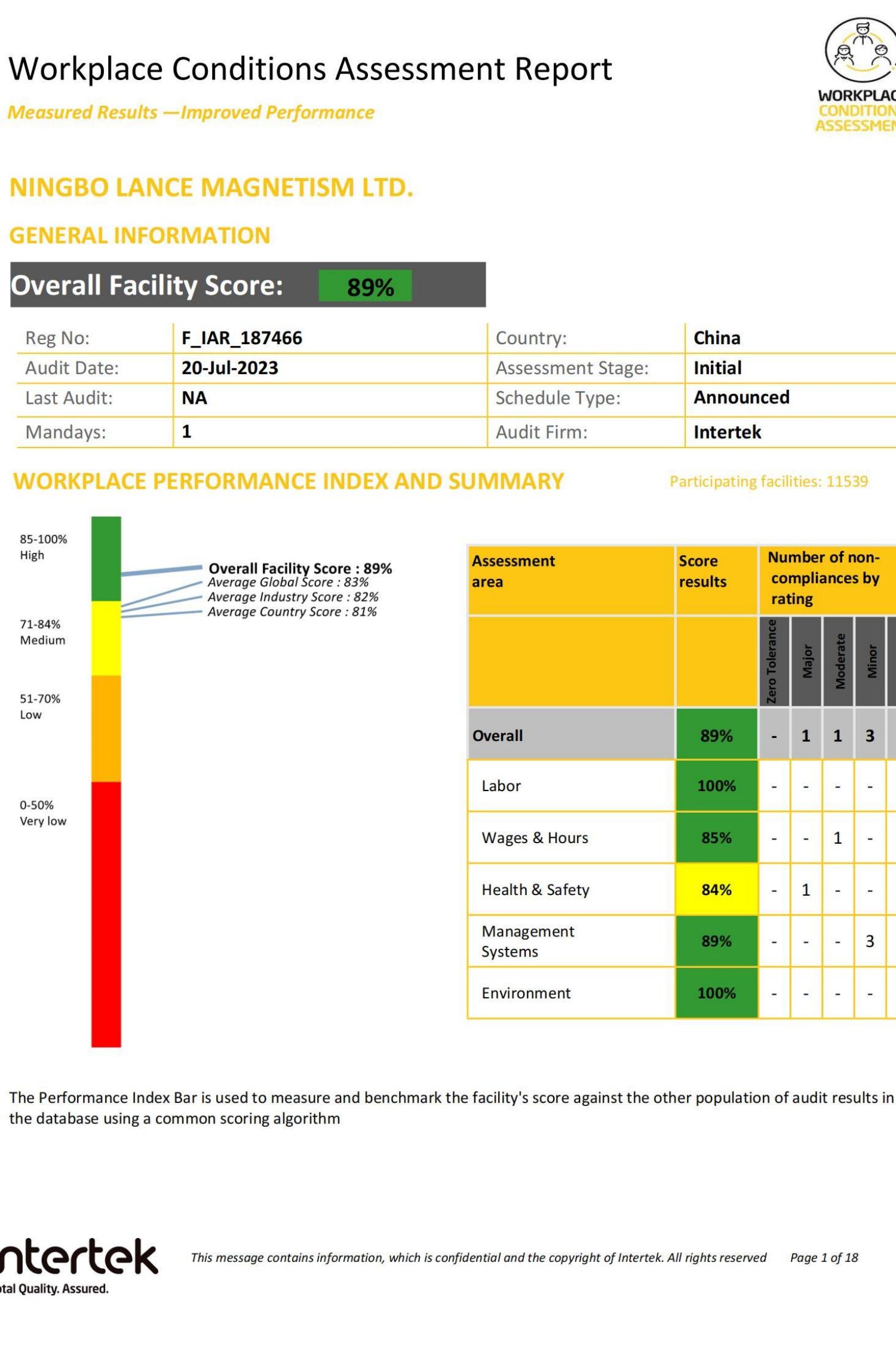Click 'Average Country Score : 81%' label
The image size is (896, 1345).
292,612
